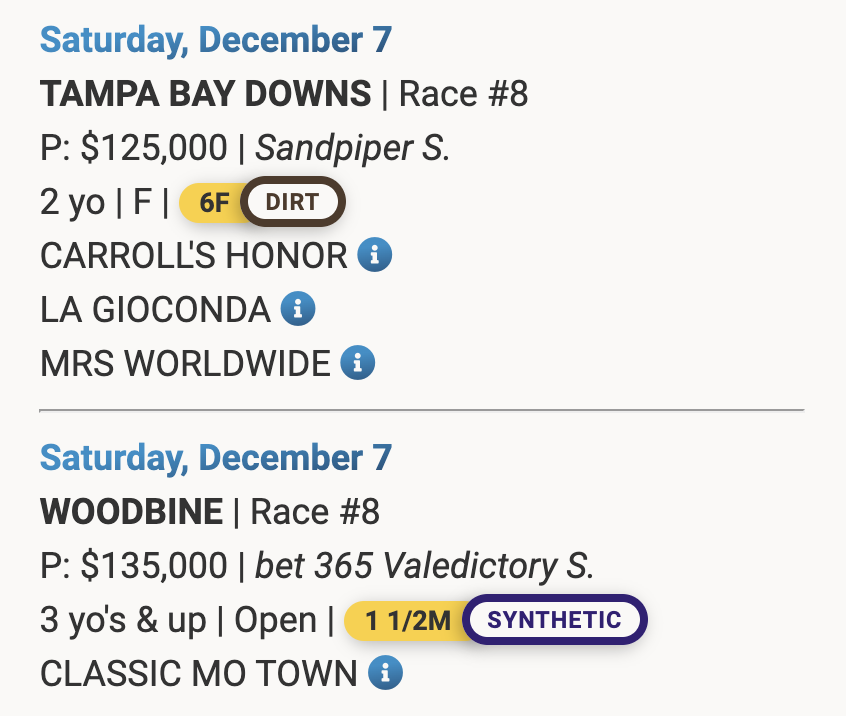Click the SYNTHETIC surface badge
846x716 pixels.
[554, 620]
